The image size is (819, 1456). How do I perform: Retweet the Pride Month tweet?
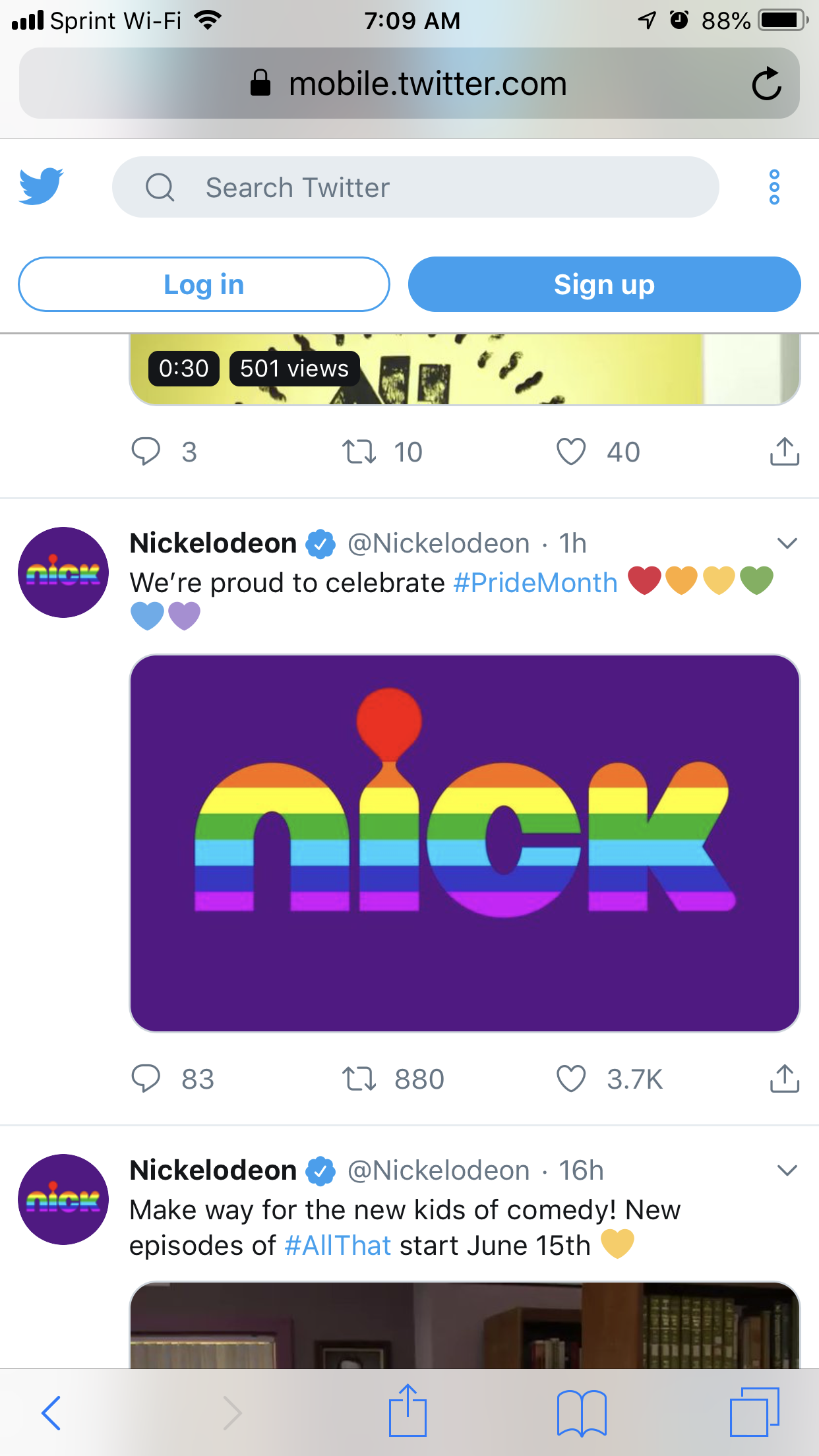tap(359, 1079)
